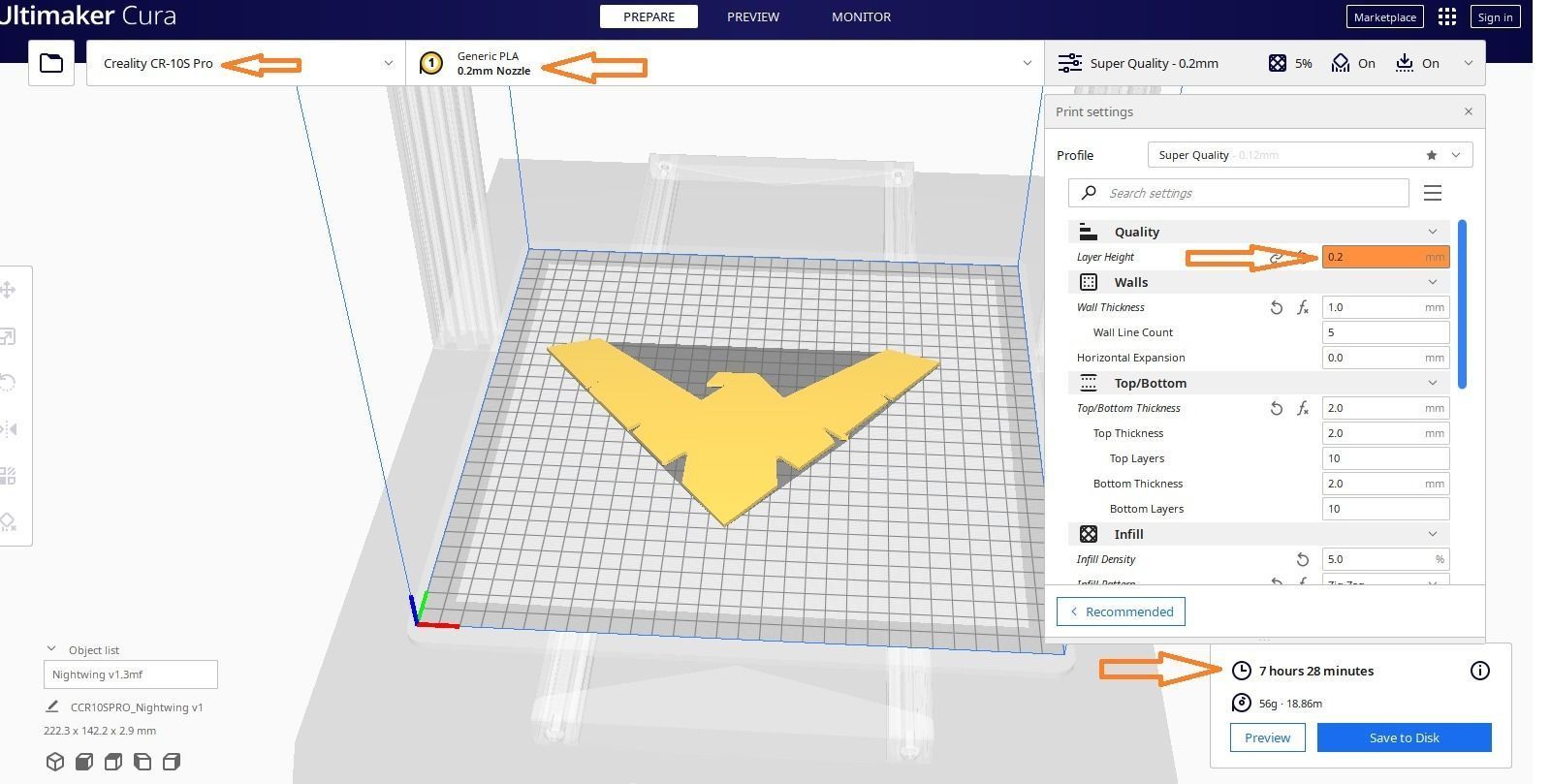Viewport: 1551px width, 784px height.
Task: Edit Wall Line Count field
Action: pos(1385,332)
